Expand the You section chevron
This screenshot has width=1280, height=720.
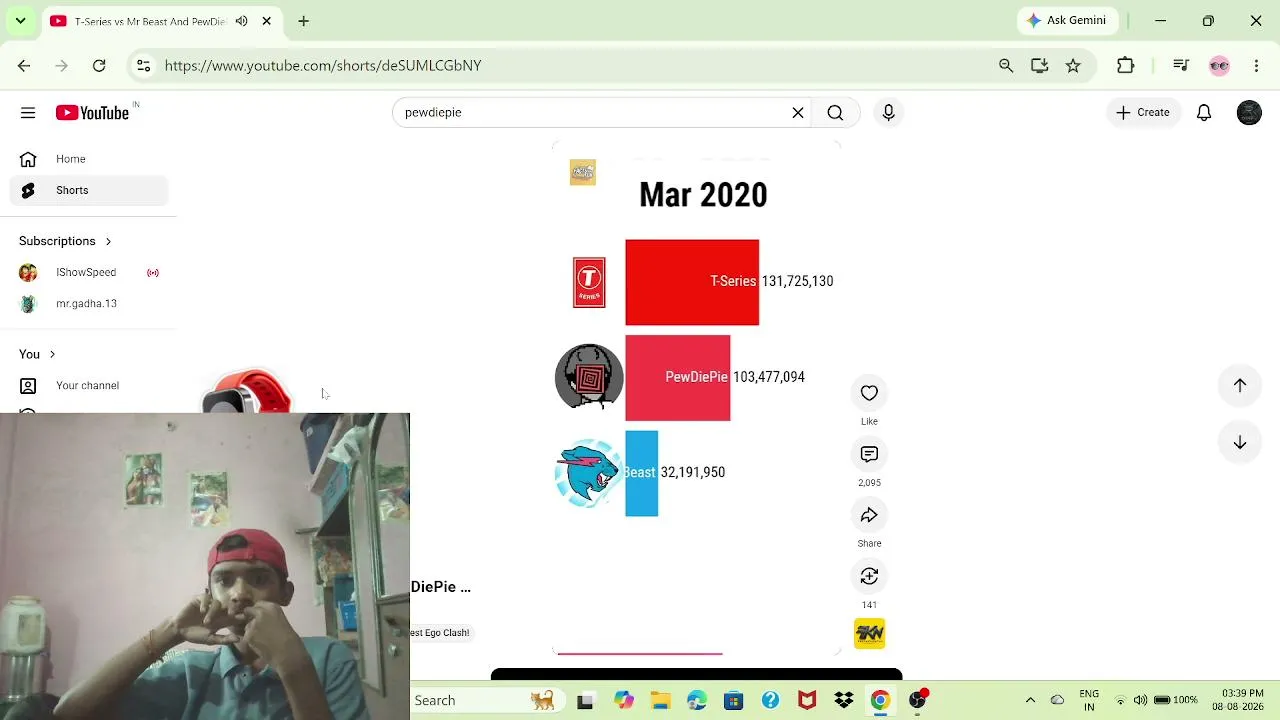[x=52, y=354]
